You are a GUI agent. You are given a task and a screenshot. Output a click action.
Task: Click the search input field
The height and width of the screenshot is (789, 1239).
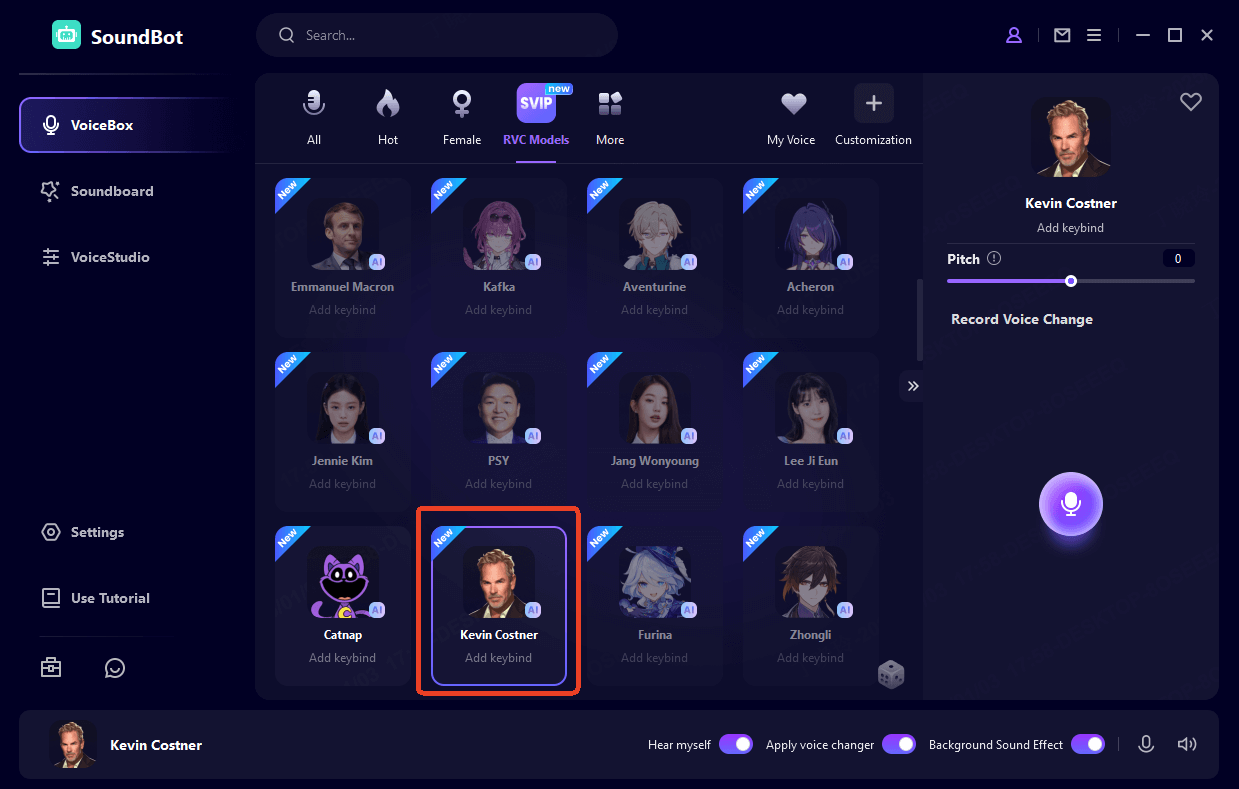(450, 35)
